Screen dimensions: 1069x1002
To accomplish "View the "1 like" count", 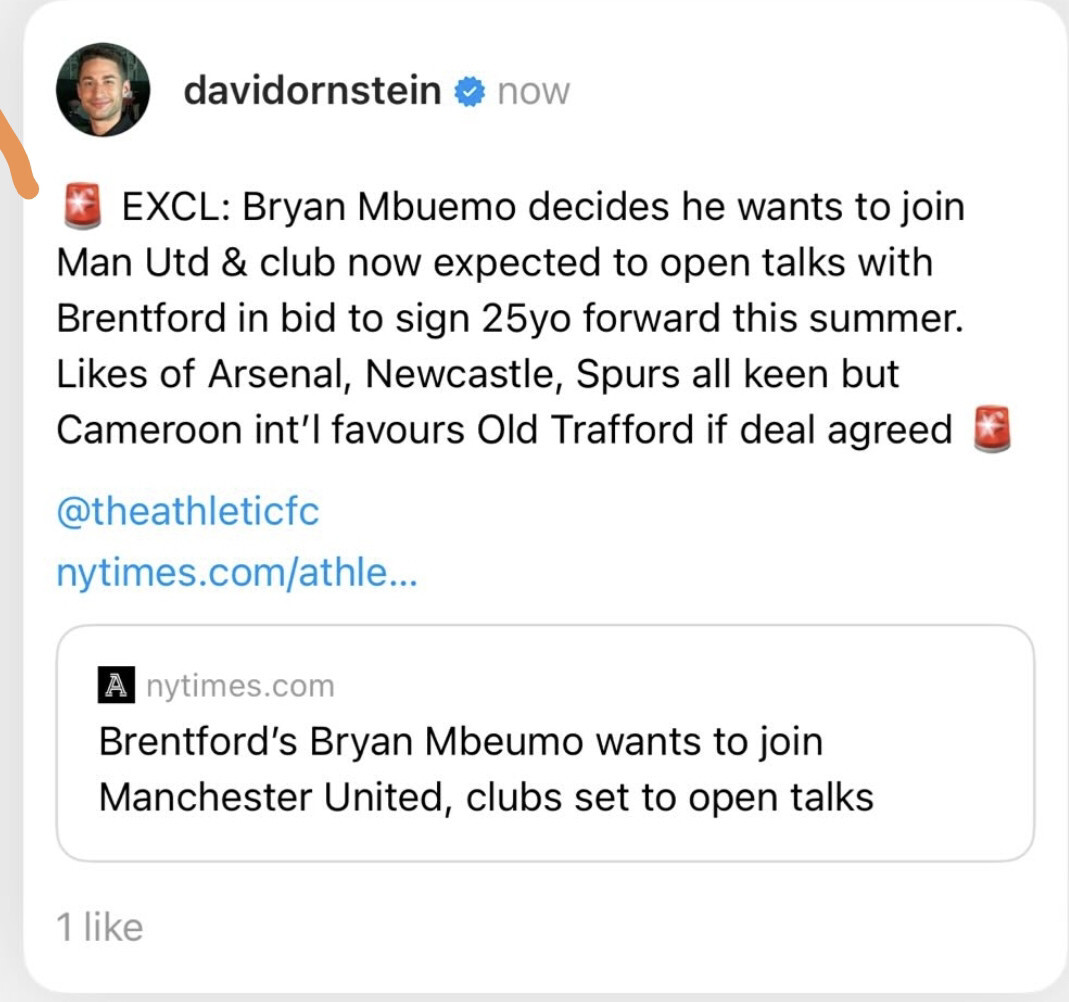I will [x=100, y=927].
